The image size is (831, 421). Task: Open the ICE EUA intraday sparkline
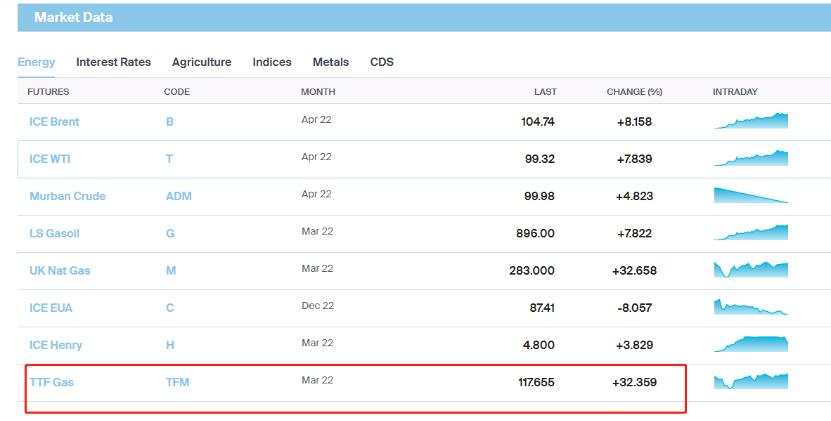(750, 307)
